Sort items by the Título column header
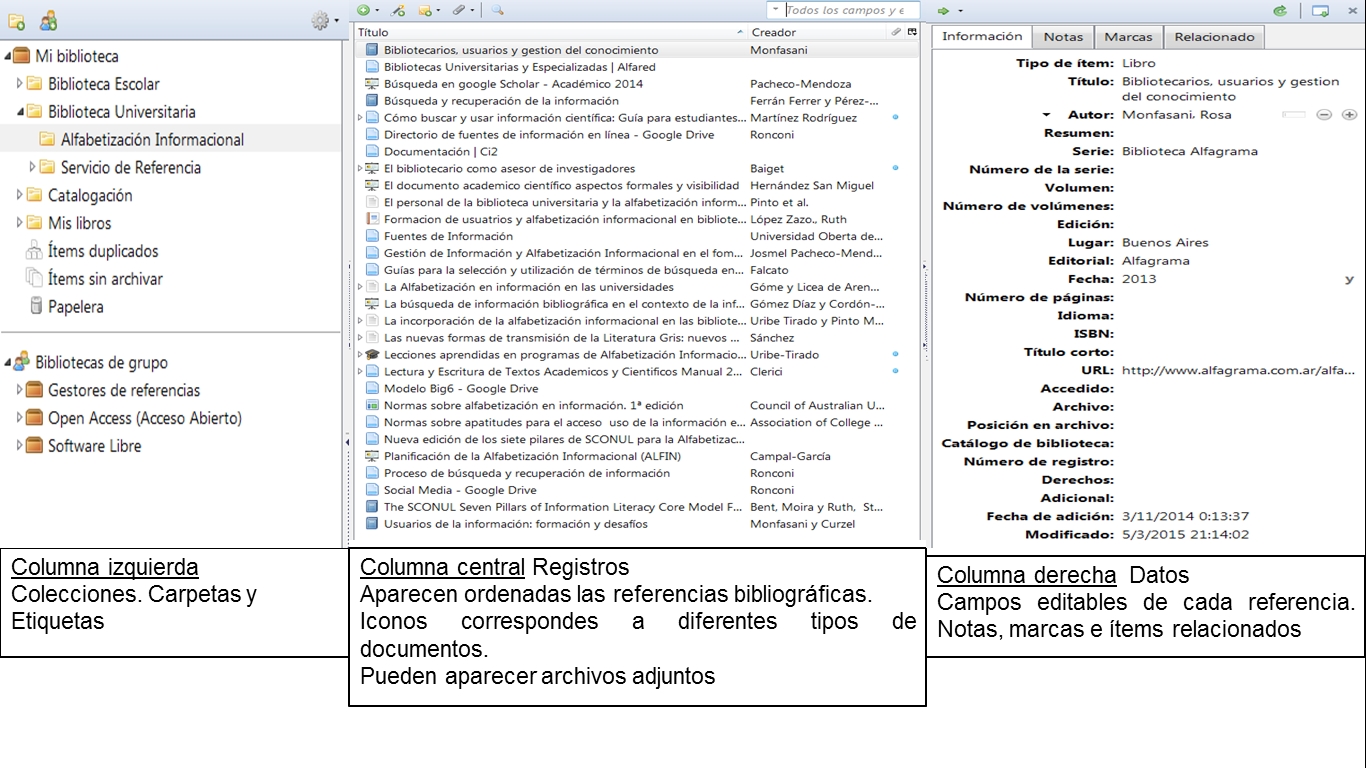This screenshot has height=768, width=1366. pyautogui.click(x=551, y=33)
